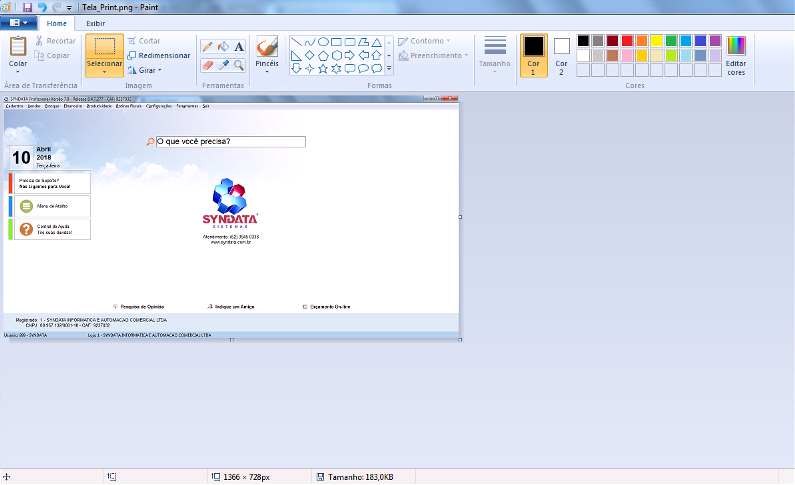Select the Pentagon shape
795x485 pixels.
(x=323, y=55)
